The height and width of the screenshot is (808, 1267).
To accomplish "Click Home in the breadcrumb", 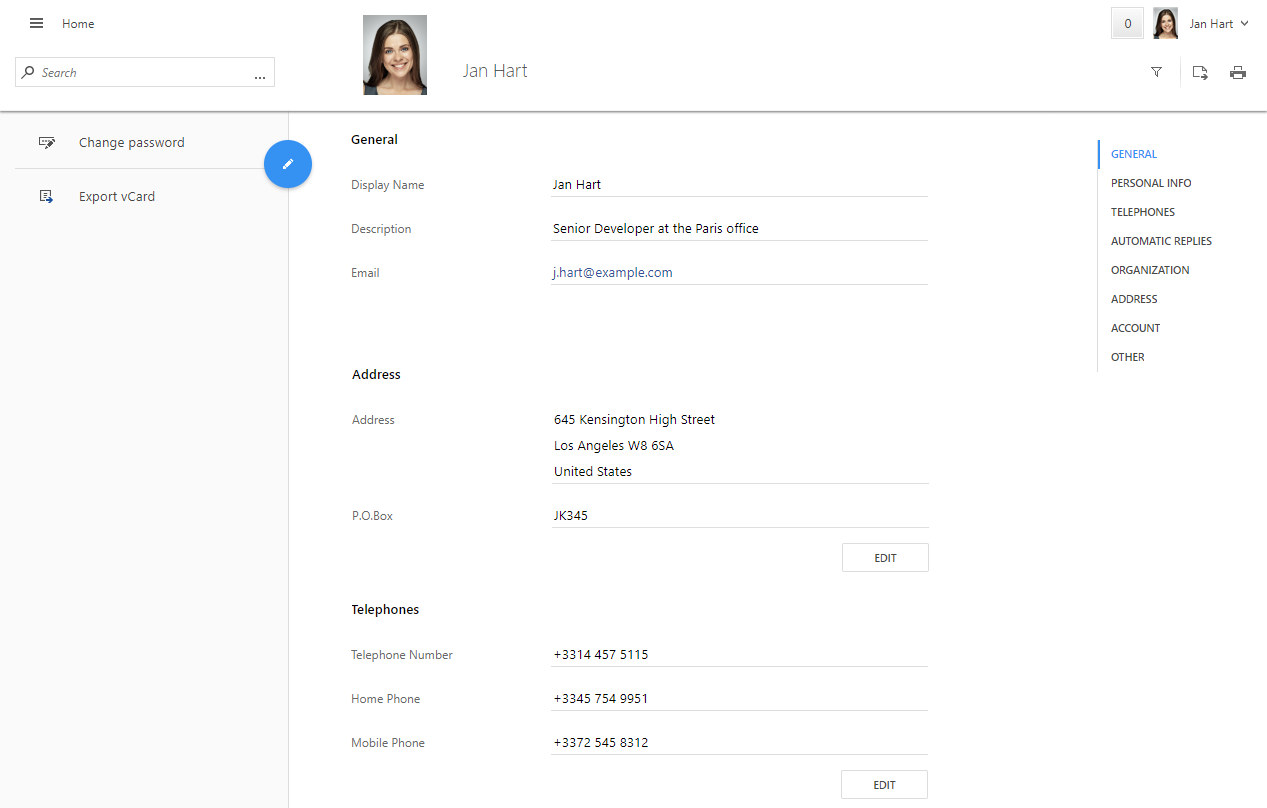I will point(77,23).
